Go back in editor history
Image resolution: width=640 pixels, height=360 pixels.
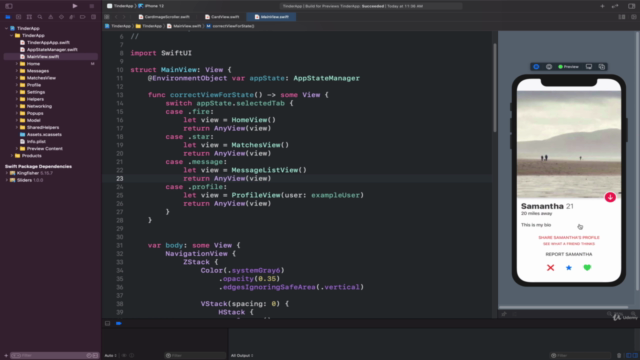116,17
